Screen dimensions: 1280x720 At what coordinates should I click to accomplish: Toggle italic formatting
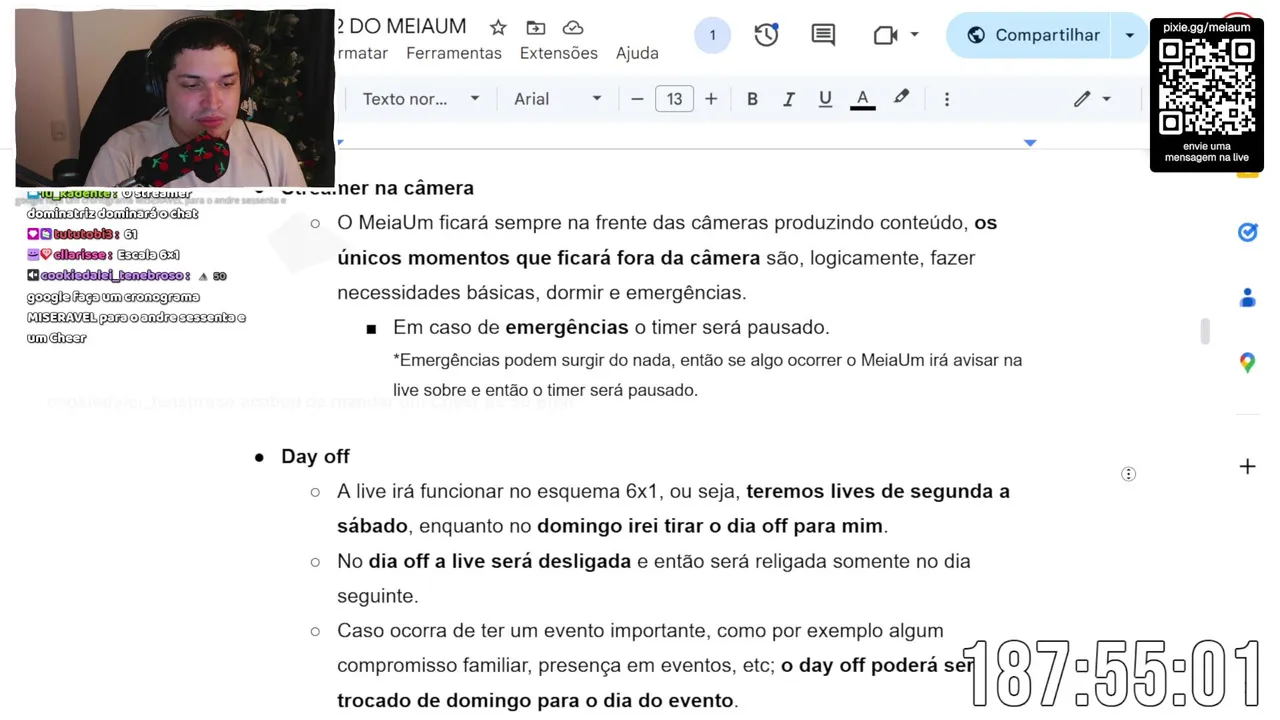788,99
